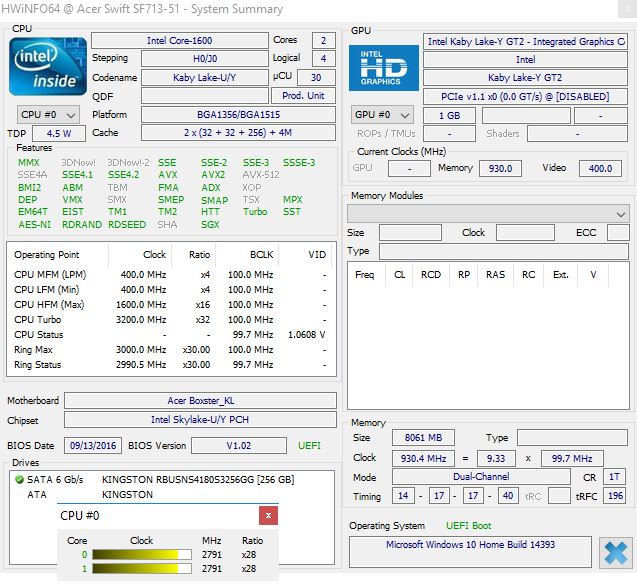The image size is (637, 588).
Task: Click the Motherboard Acer Boxster_KL field
Action: point(200,401)
